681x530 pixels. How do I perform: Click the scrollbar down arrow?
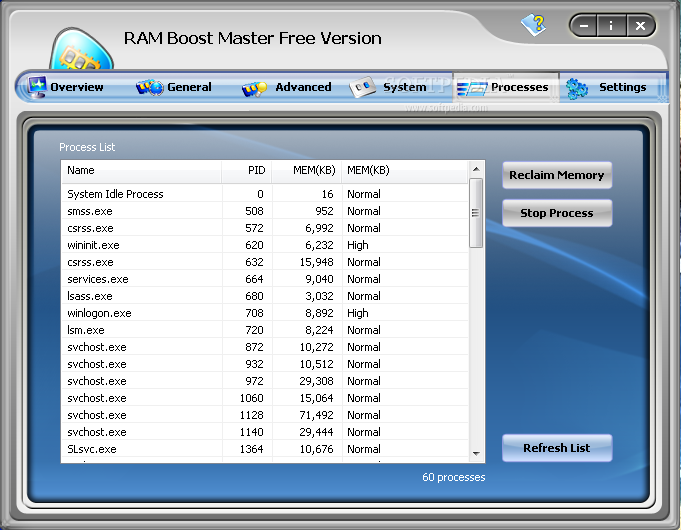point(476,454)
